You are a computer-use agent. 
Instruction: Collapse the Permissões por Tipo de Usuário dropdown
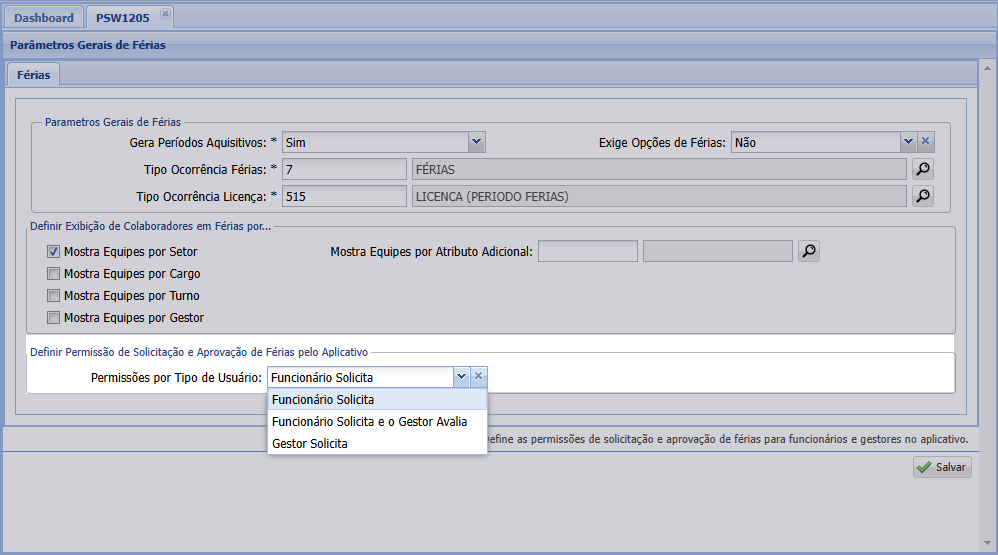[x=460, y=377]
